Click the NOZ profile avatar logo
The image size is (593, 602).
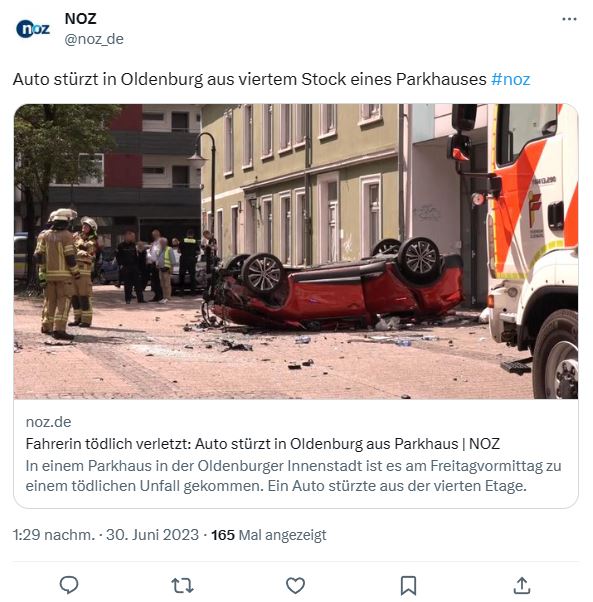click(33, 29)
